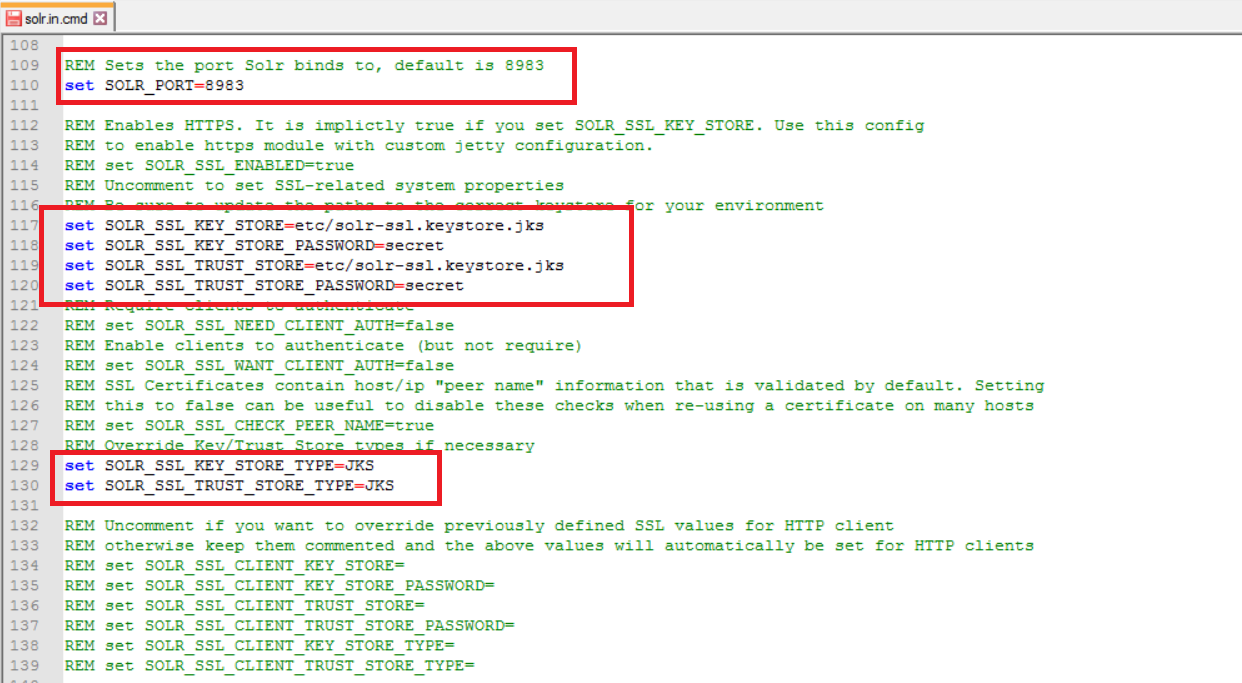Click 'REM set SOLR_SSL_CHECK_PEER_NAME=true' line
Image resolution: width=1242 pixels, height=683 pixels.
[250, 425]
